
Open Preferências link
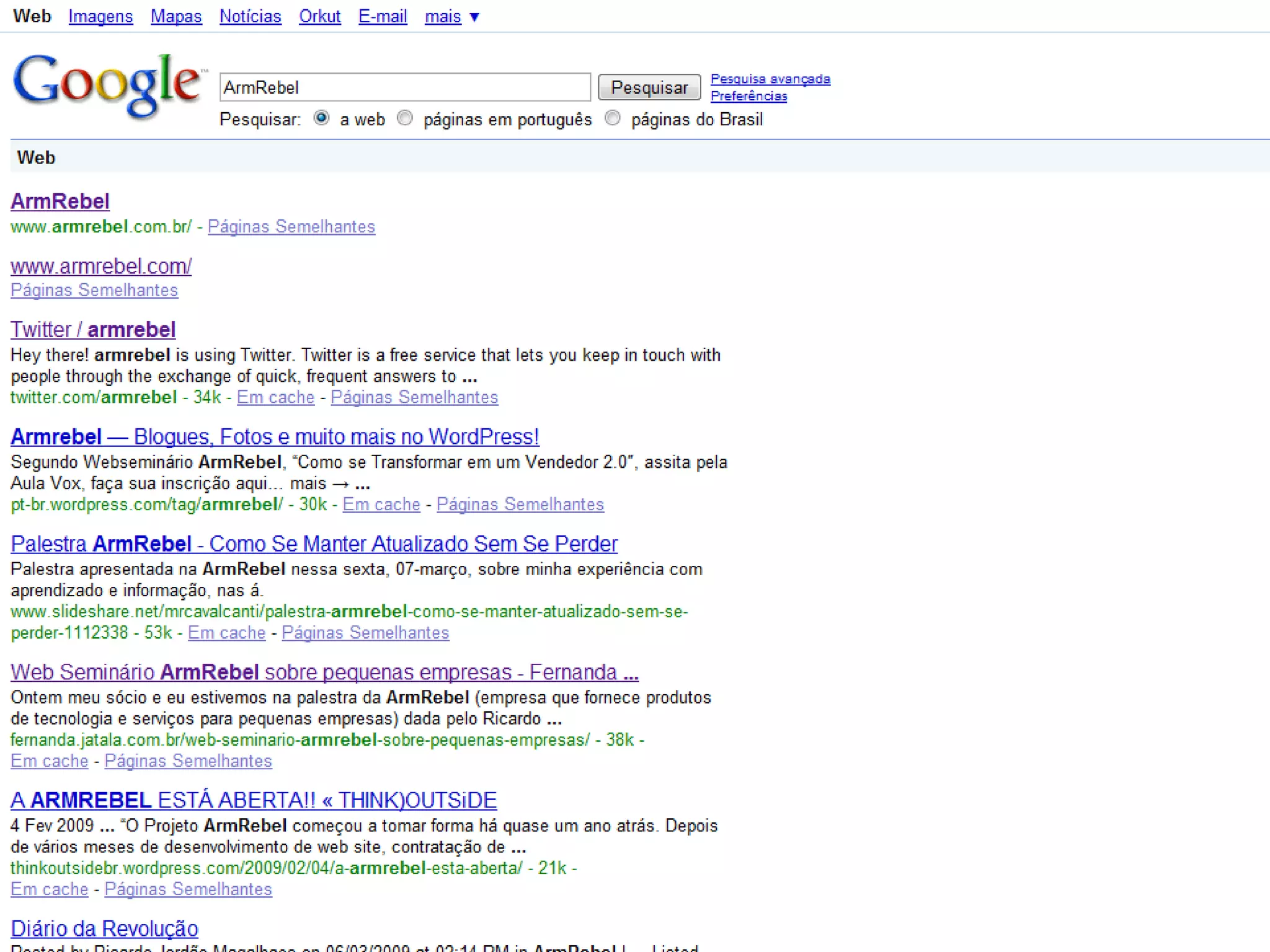[748, 96]
